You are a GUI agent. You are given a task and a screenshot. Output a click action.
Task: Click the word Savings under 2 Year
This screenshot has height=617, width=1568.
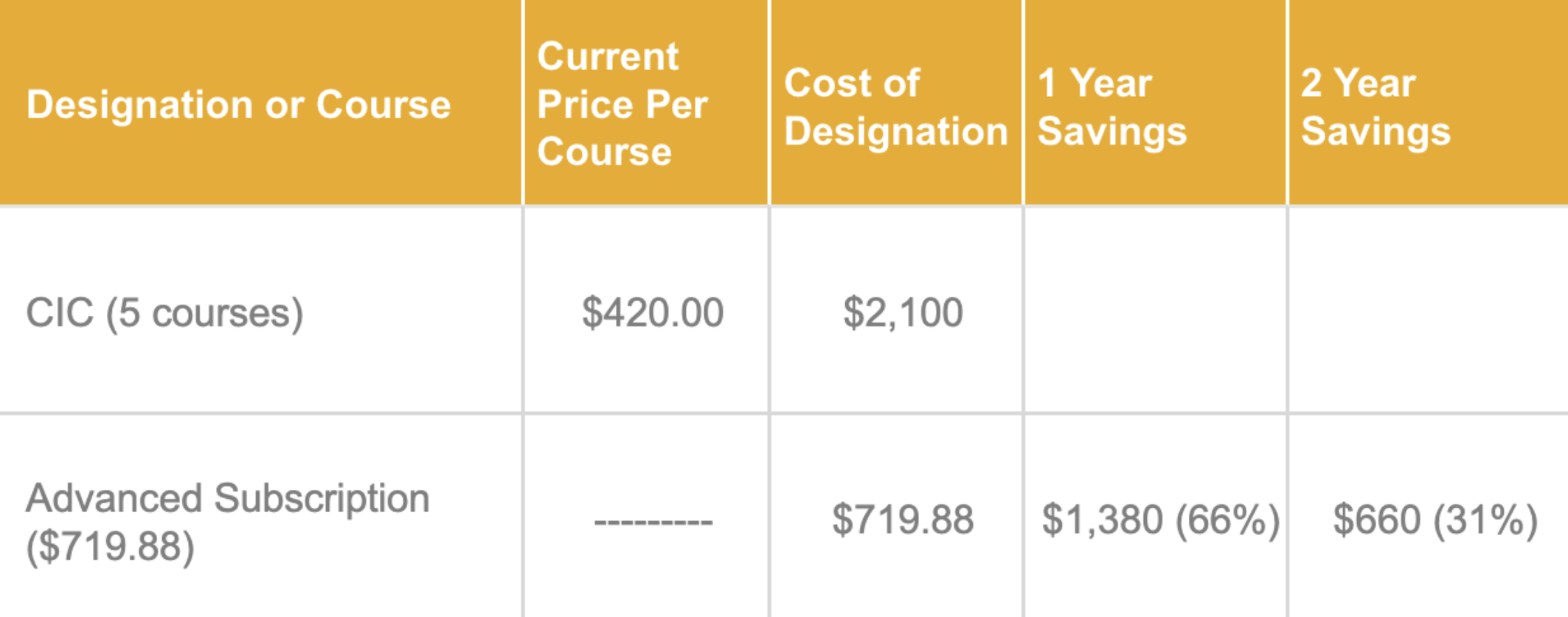(1376, 133)
